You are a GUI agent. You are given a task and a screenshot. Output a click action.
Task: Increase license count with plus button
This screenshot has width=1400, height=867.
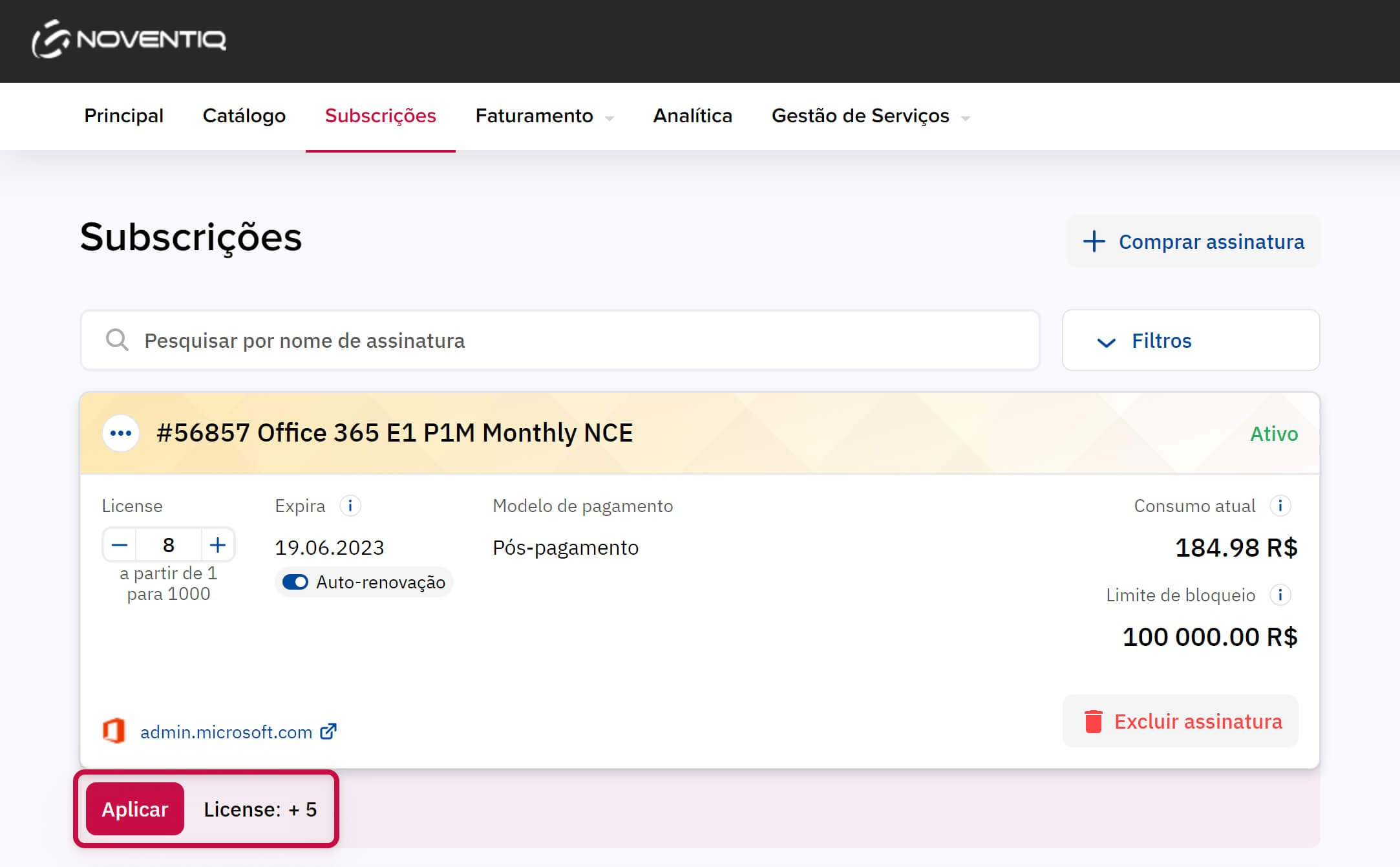(218, 545)
